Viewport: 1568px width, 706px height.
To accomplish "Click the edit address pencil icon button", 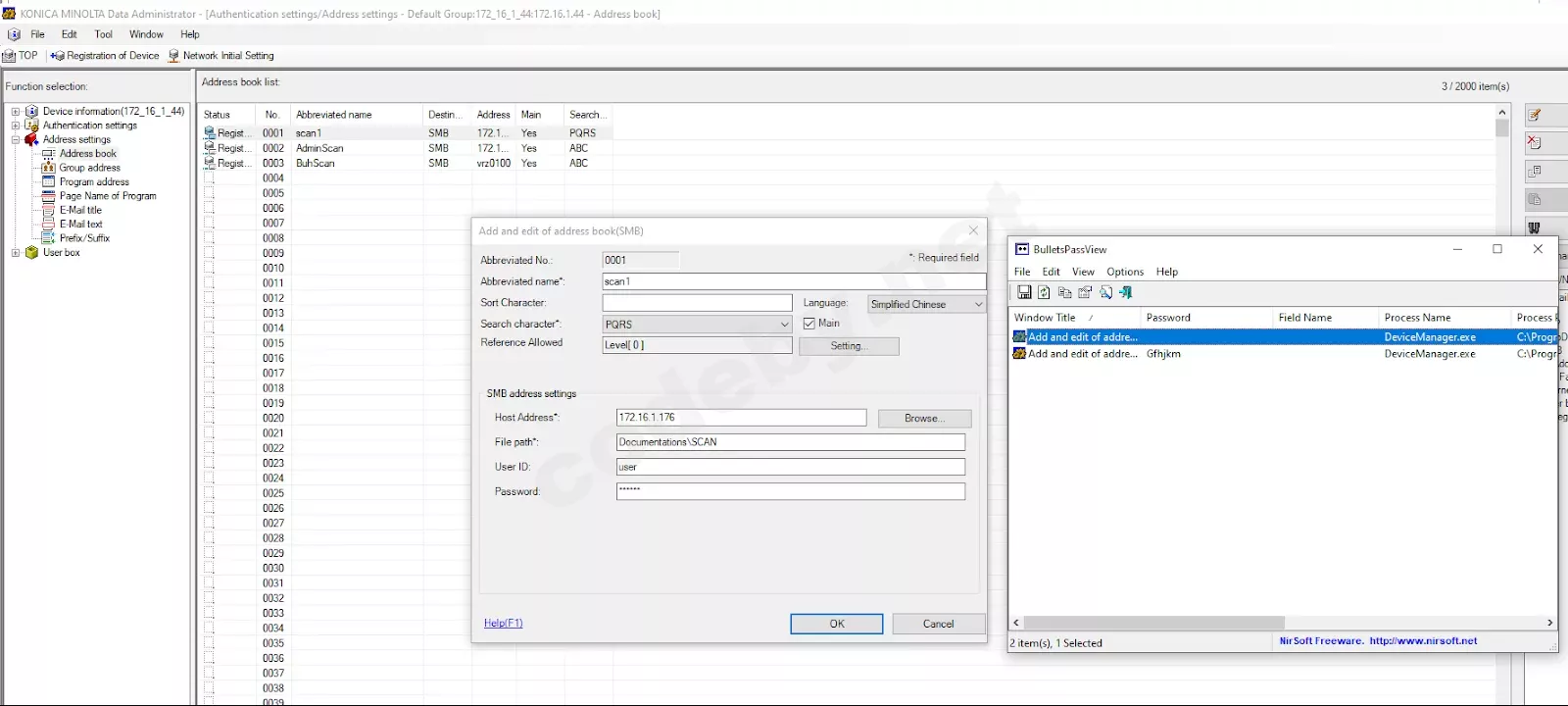I will [1535, 116].
